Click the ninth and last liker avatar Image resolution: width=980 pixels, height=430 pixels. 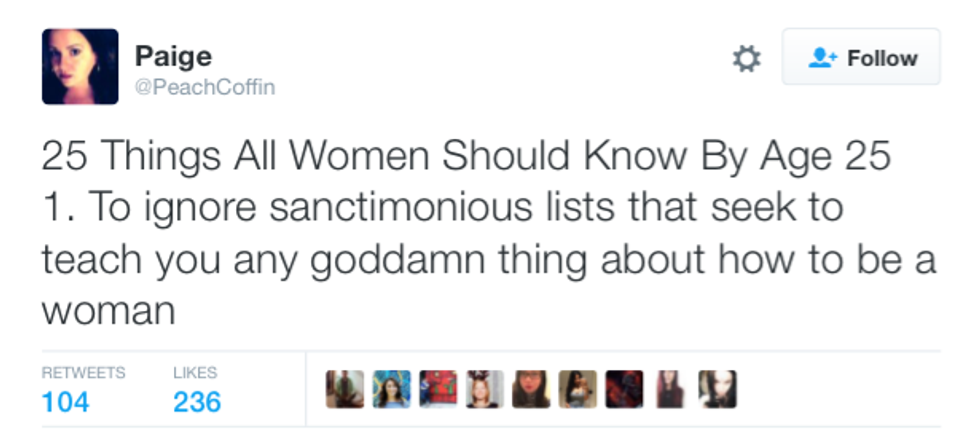pyautogui.click(x=717, y=389)
